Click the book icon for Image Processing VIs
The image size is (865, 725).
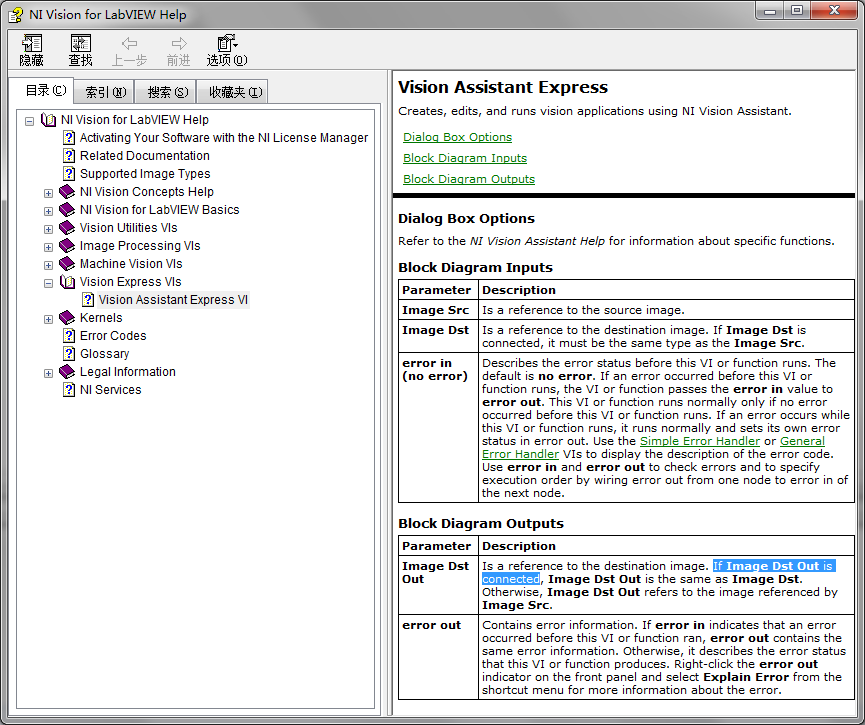point(67,246)
